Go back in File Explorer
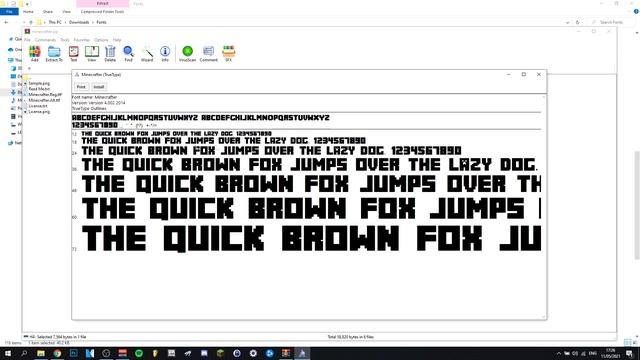This screenshot has height=360, width=640. coord(6,22)
